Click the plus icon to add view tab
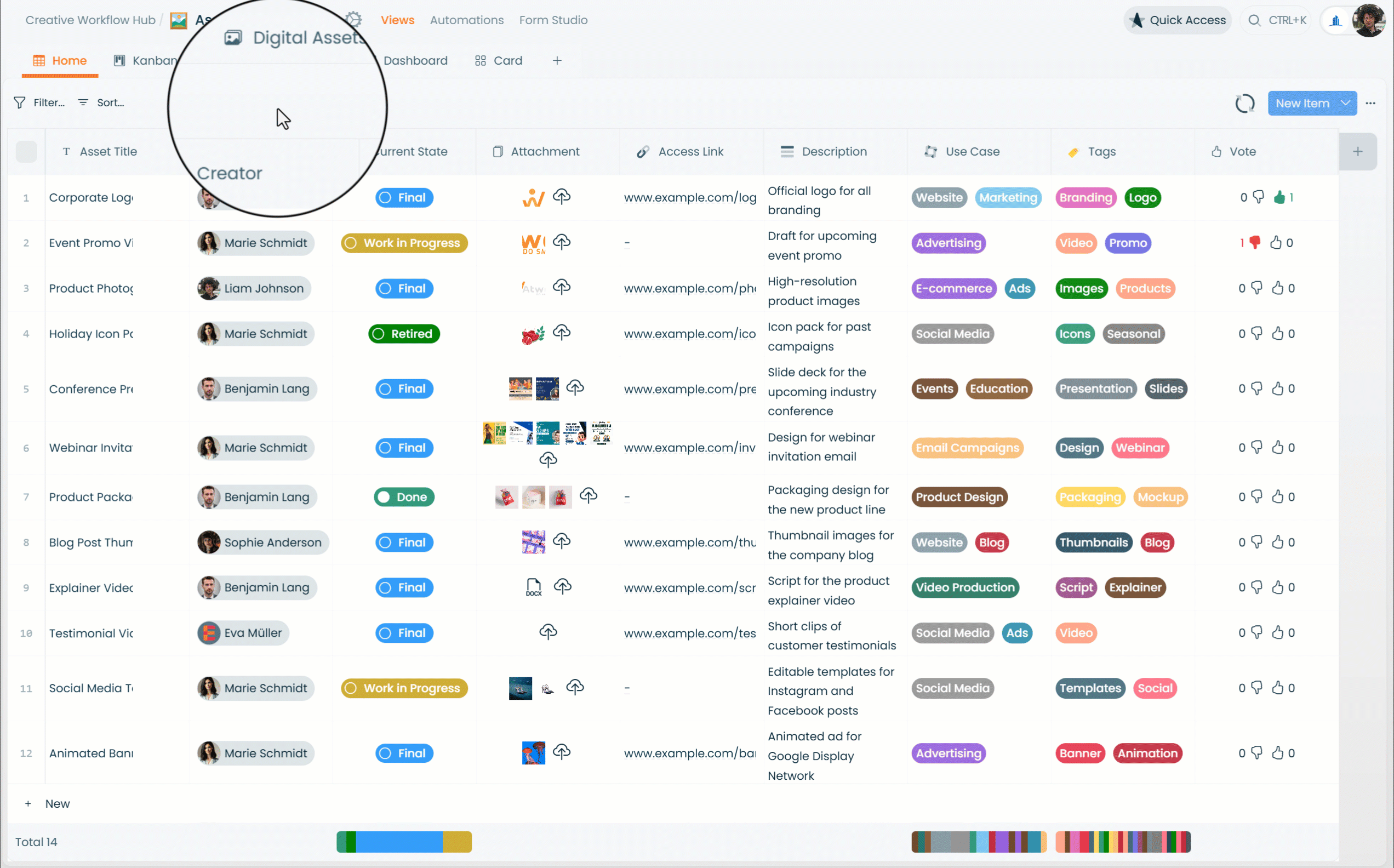This screenshot has height=868, width=1394. coord(557,60)
